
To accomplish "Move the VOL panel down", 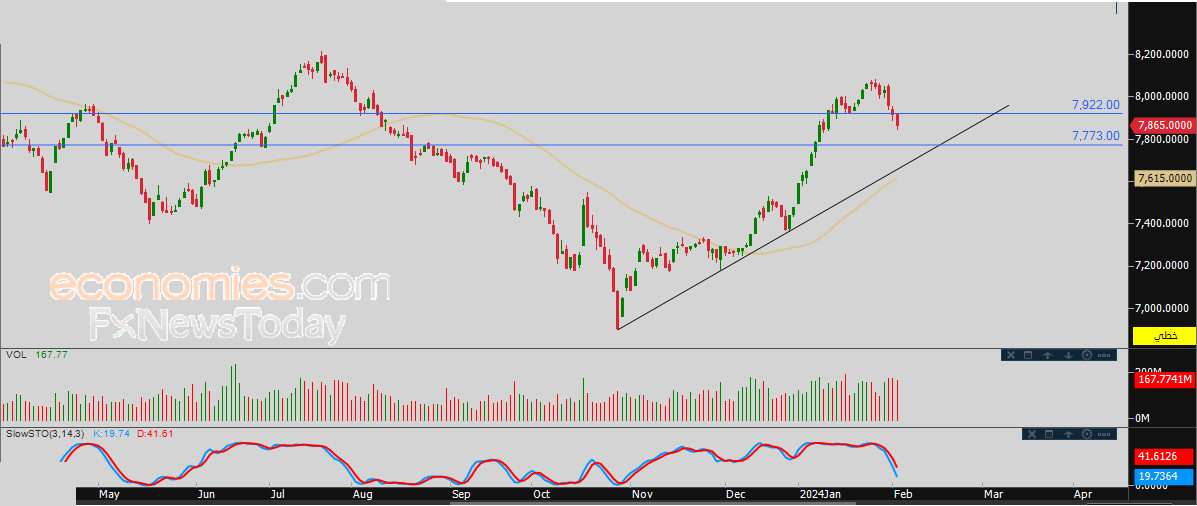I will 1068,355.
